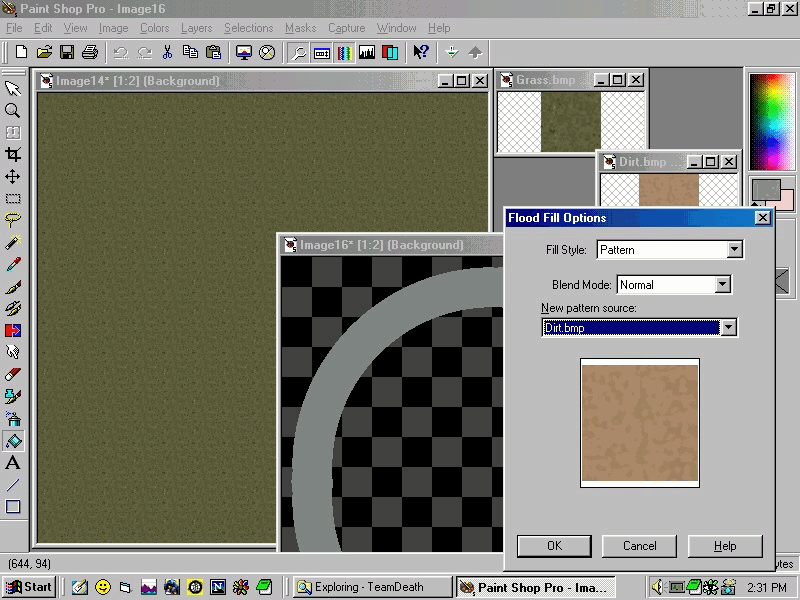Click the Print toolbar icon
This screenshot has width=800, height=600.
pyautogui.click(x=90, y=52)
